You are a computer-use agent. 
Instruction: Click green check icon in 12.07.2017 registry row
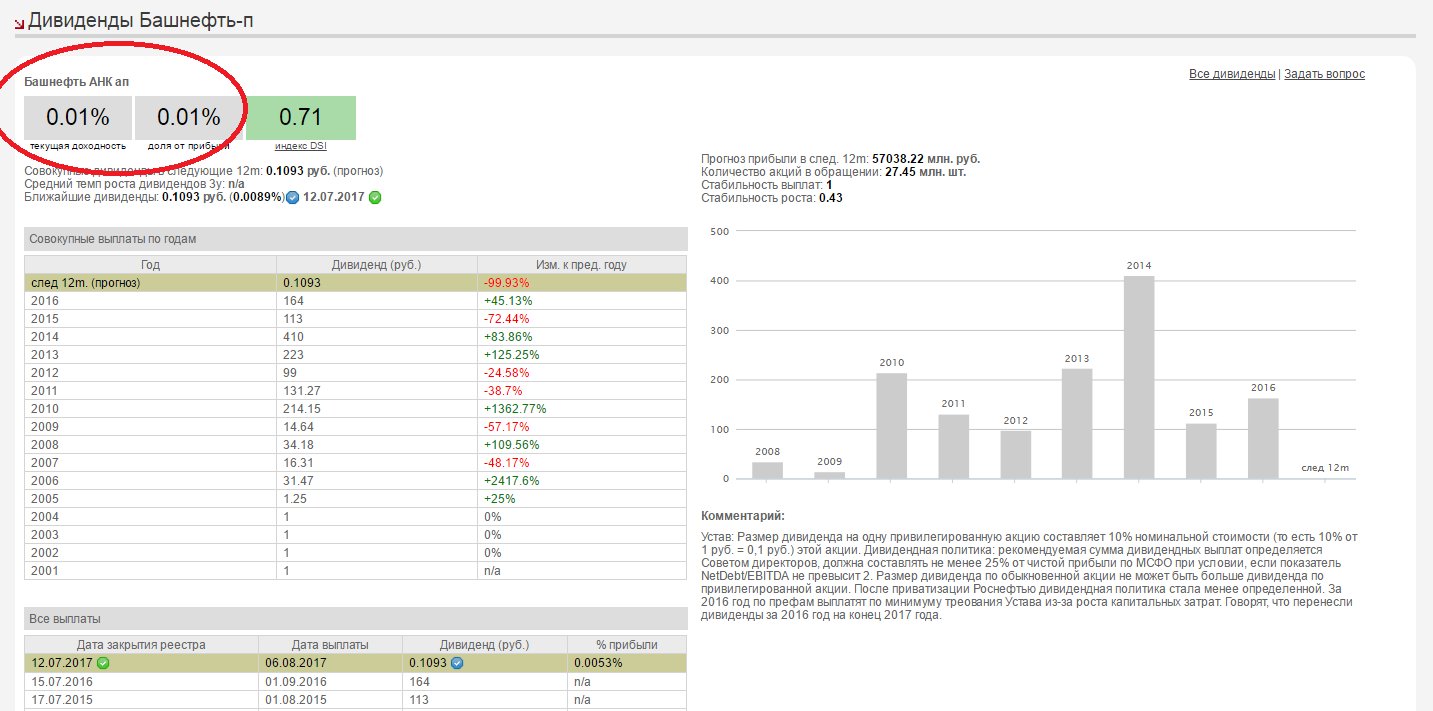pyautogui.click(x=103, y=663)
